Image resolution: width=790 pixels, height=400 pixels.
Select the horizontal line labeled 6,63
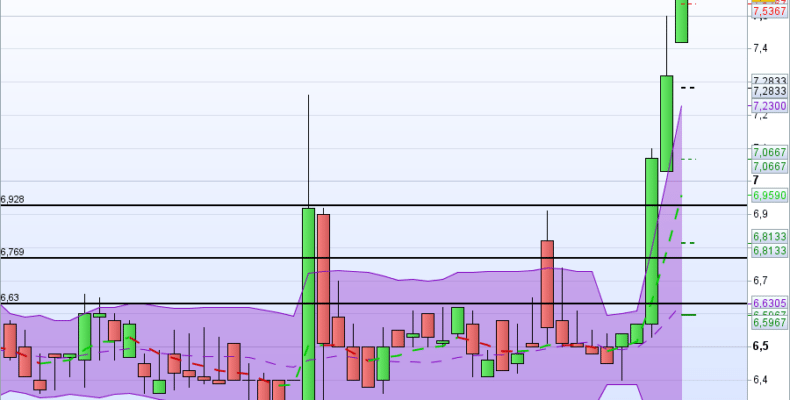tap(373, 304)
